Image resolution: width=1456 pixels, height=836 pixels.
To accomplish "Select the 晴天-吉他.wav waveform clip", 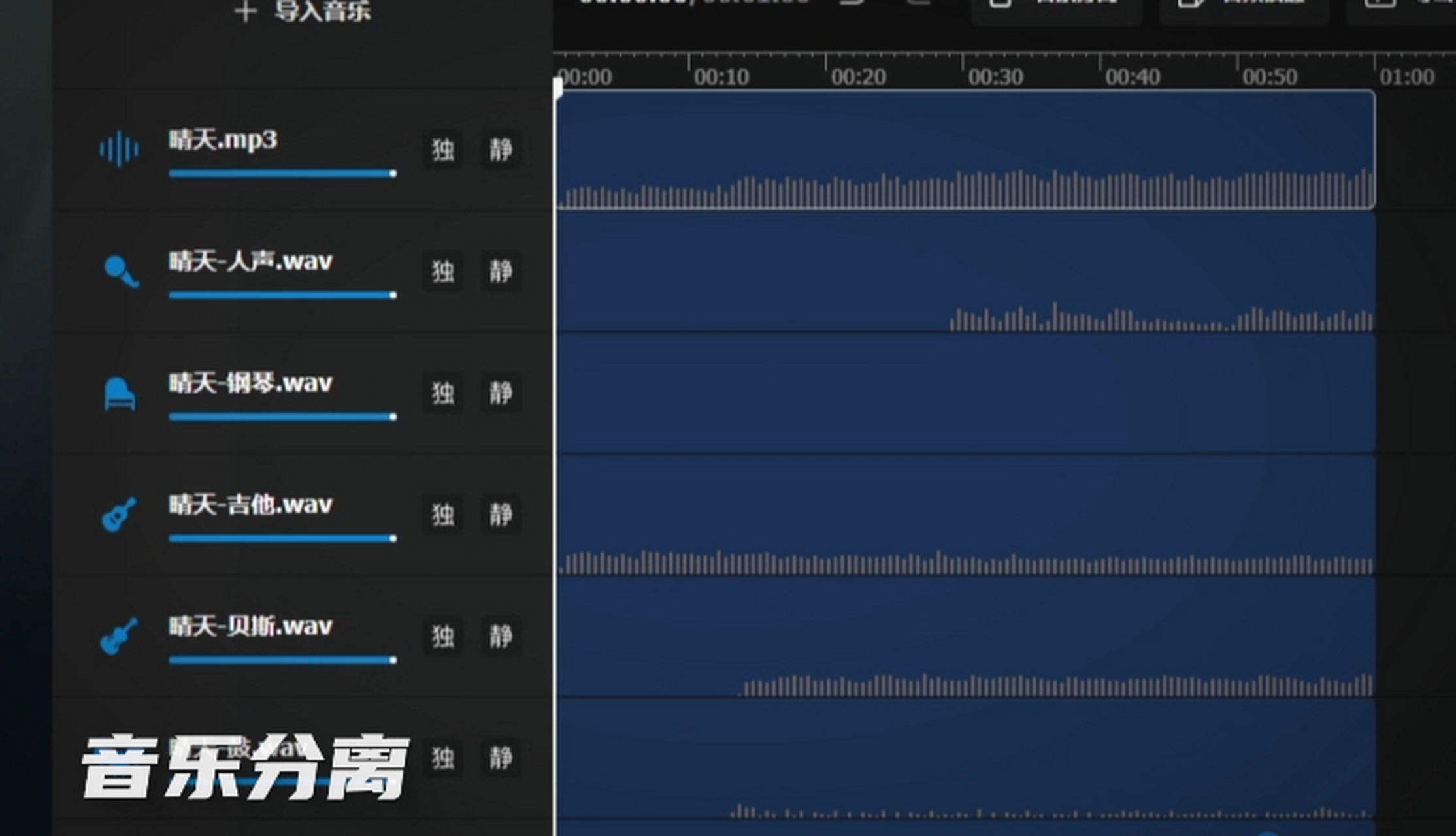I will point(966,516).
